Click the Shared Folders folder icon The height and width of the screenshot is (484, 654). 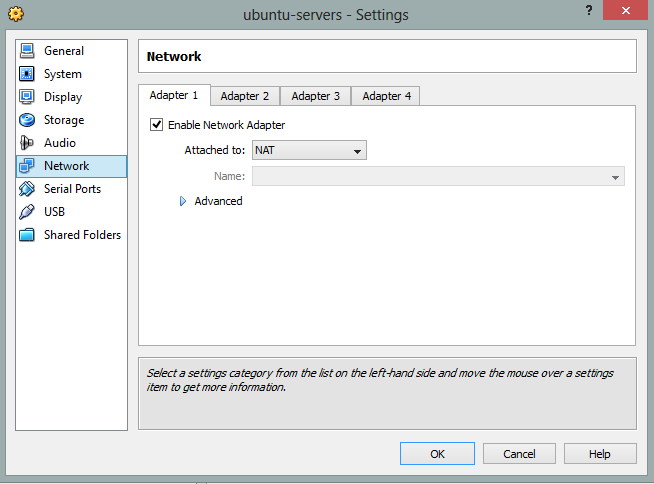pos(27,234)
